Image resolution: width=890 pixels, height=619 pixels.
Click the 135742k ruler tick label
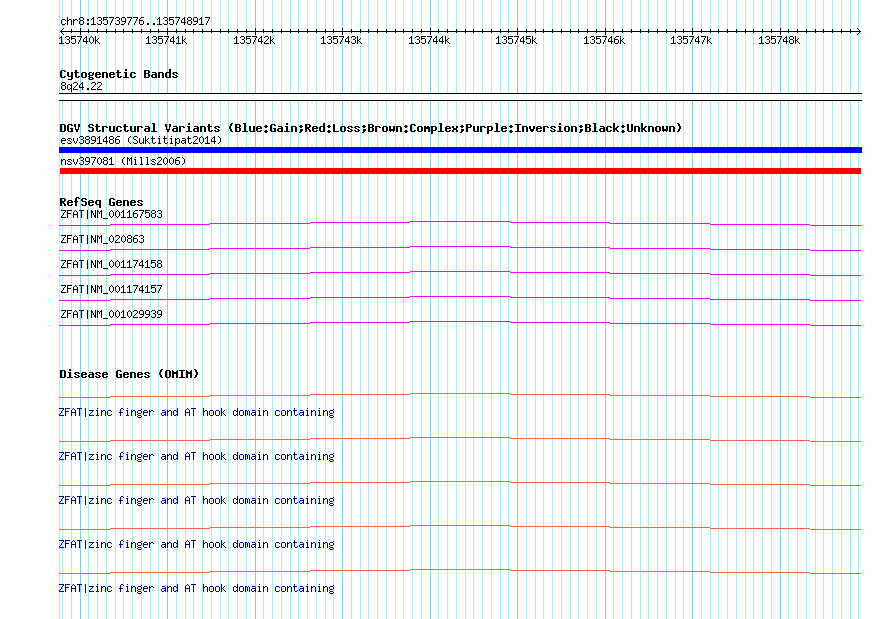click(x=254, y=40)
